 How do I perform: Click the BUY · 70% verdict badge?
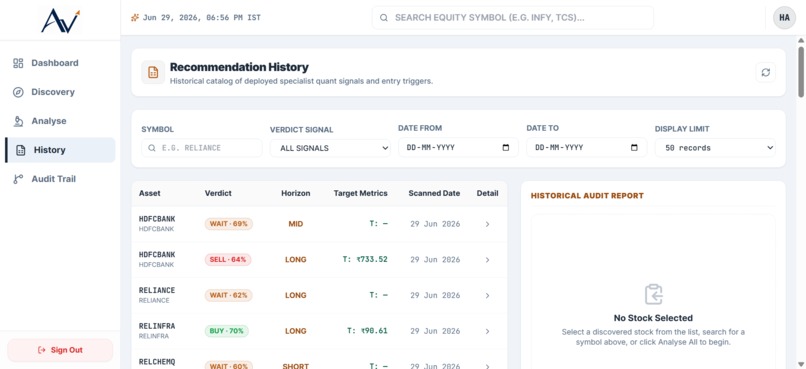tap(227, 331)
